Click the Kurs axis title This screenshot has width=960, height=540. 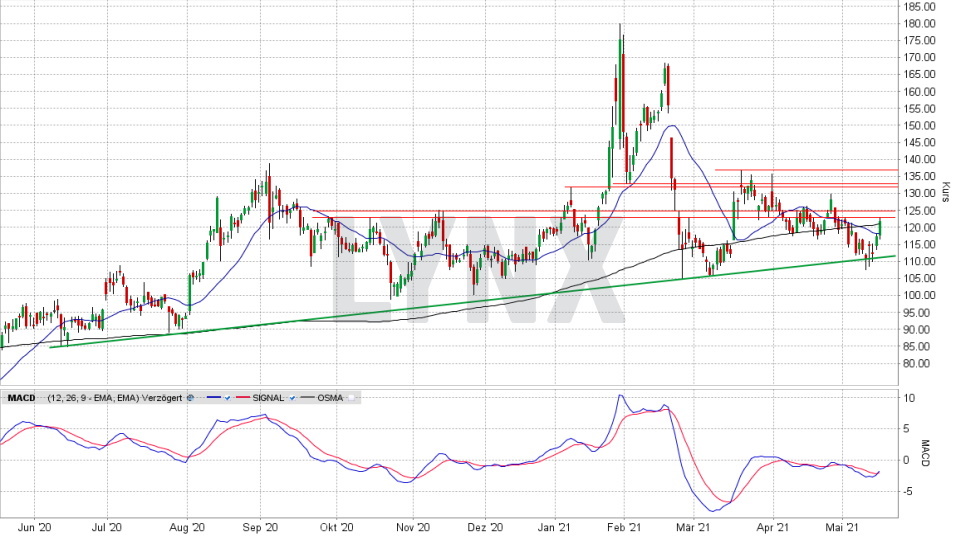pos(946,192)
